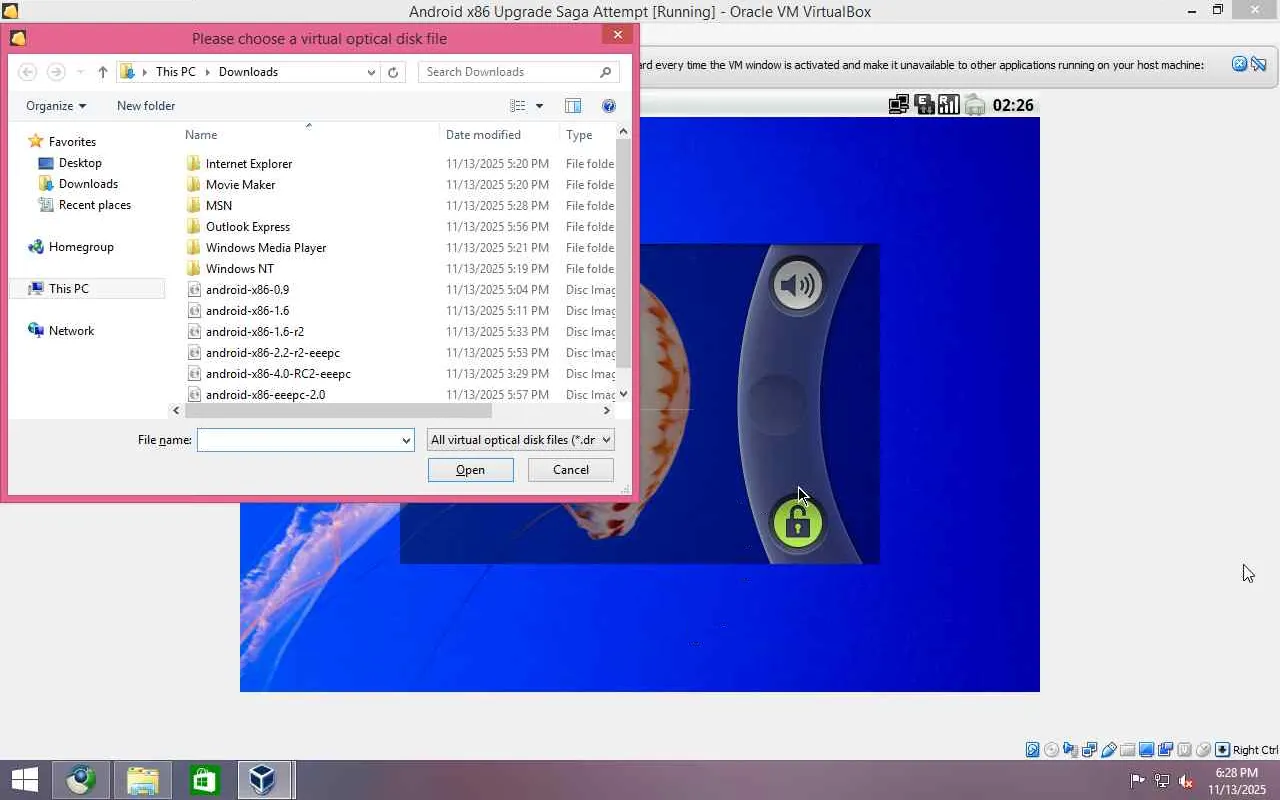The image size is (1280, 800).
Task: Click the don't-show-again icon on VirtualBox notification
Action: point(1259,64)
